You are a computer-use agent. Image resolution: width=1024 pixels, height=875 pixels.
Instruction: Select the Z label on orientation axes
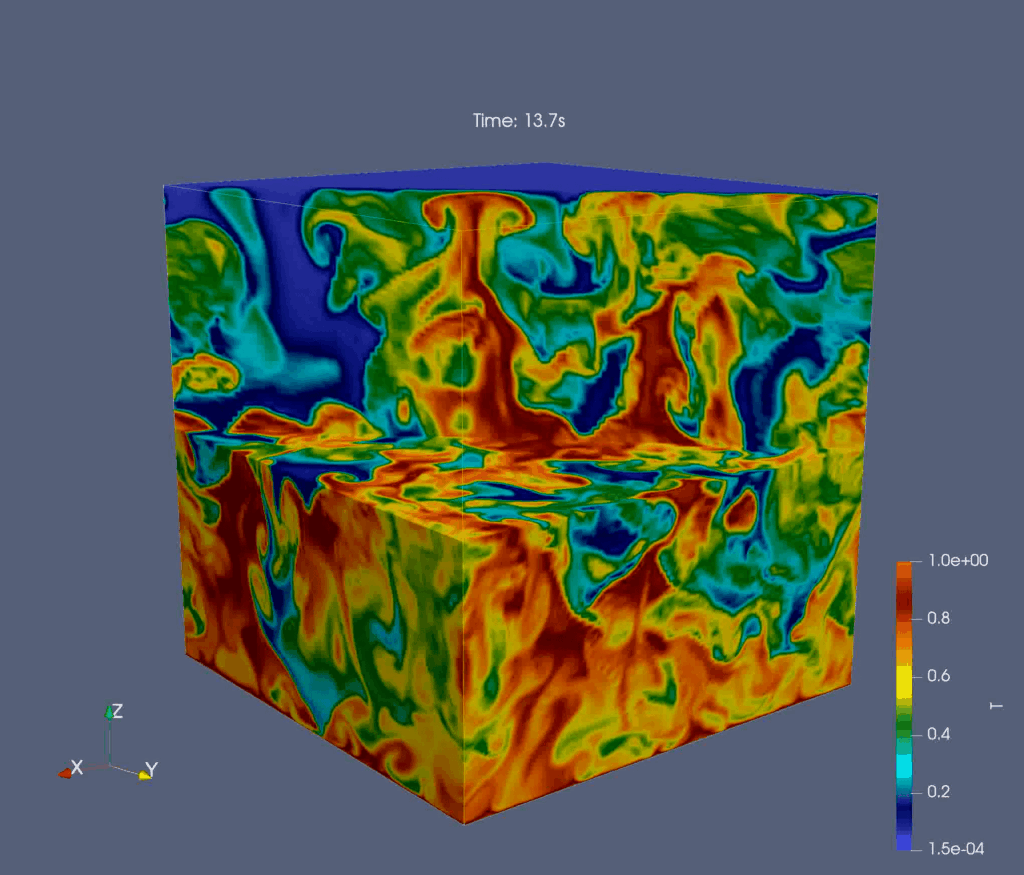118,711
